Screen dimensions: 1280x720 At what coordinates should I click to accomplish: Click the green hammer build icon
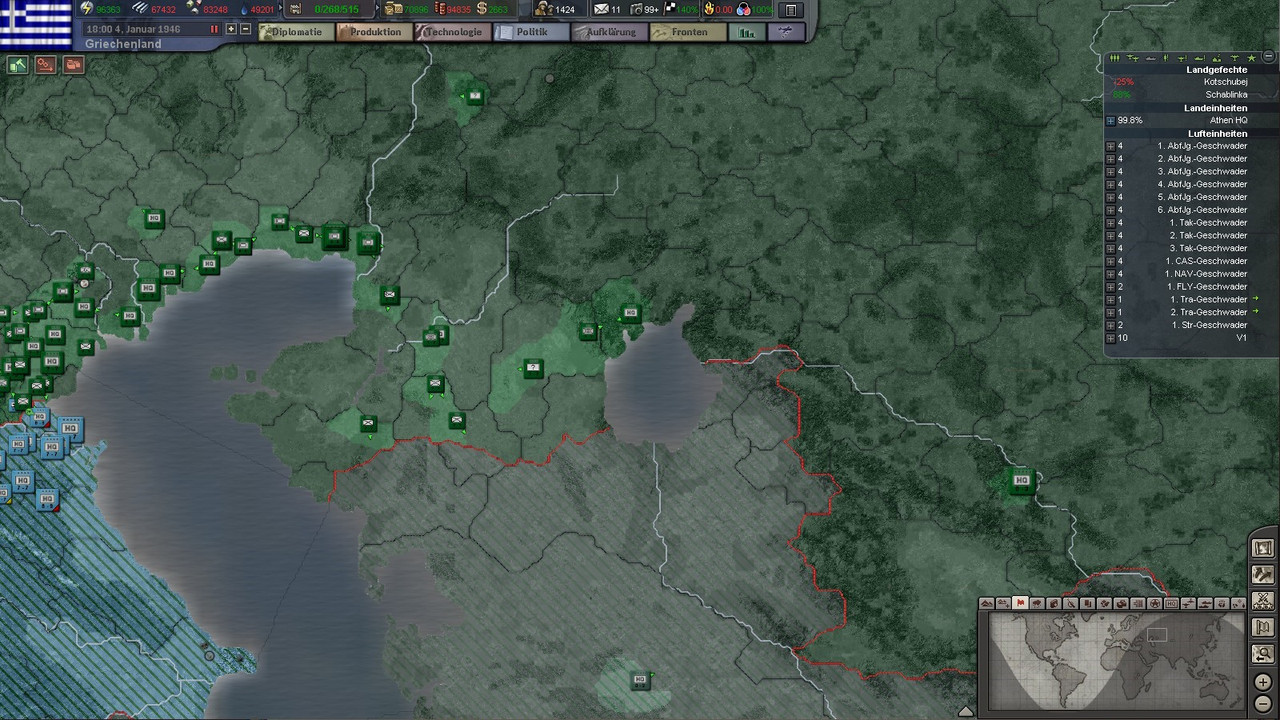pyautogui.click(x=18, y=65)
